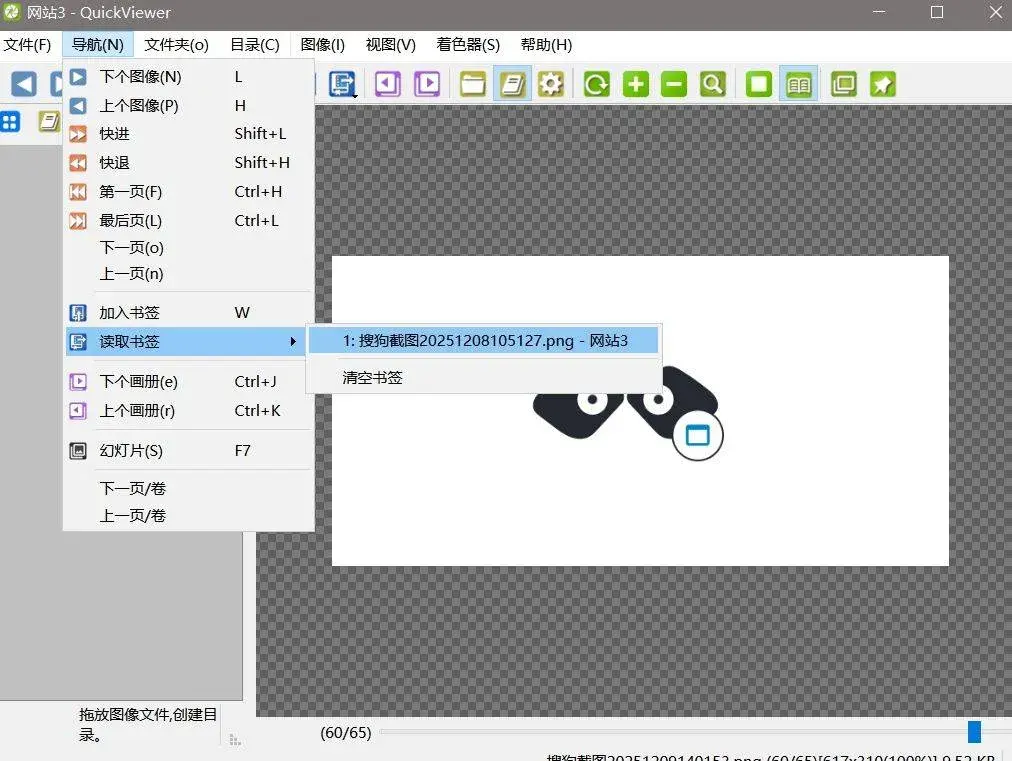1012x761 pixels.
Task: Open the 文件夹(o) menu
Action: [176, 45]
